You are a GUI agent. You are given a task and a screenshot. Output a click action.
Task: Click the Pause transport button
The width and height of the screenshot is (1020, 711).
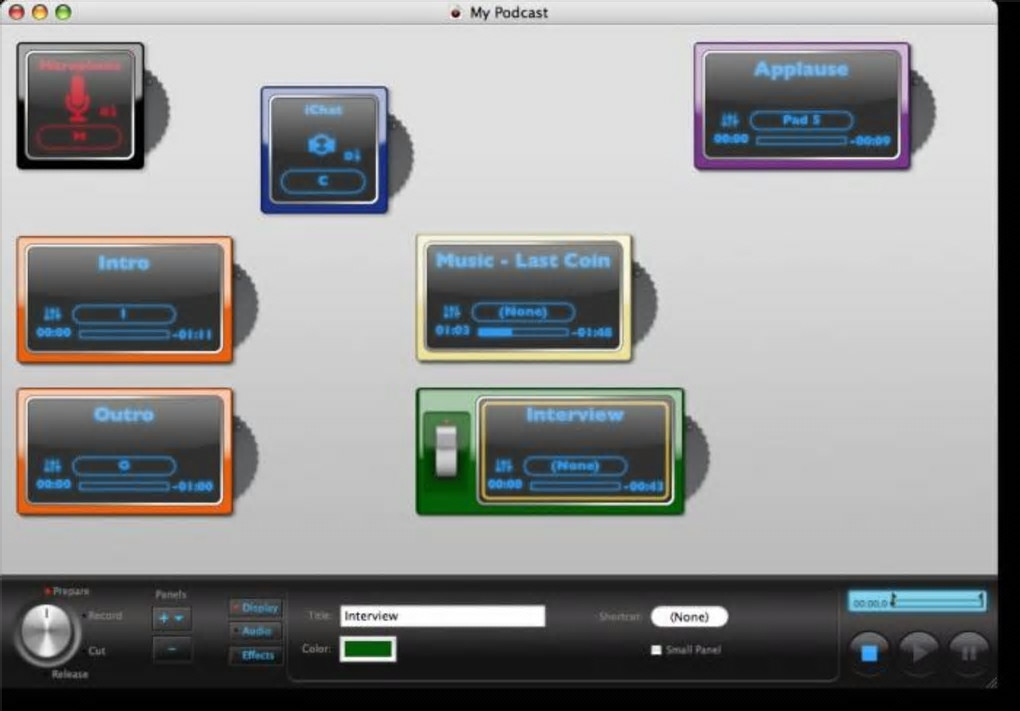point(969,652)
